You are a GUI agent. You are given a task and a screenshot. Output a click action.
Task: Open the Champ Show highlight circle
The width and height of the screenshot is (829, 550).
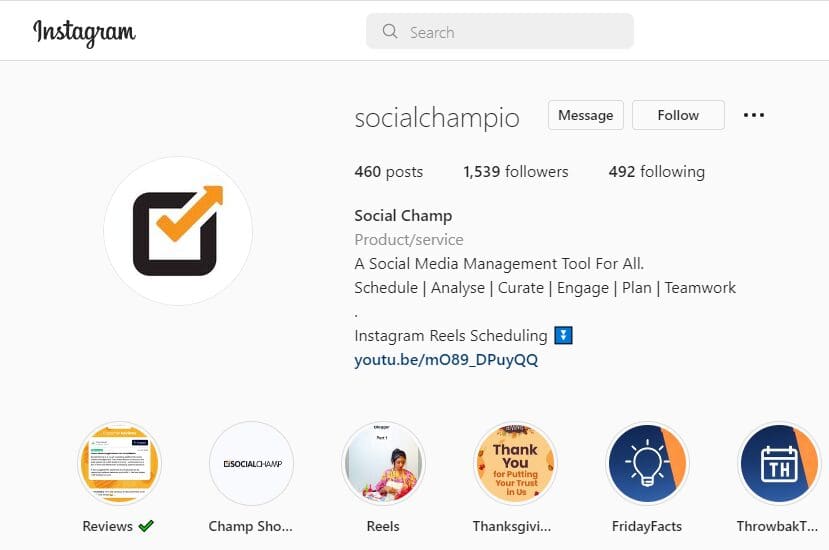pos(251,463)
